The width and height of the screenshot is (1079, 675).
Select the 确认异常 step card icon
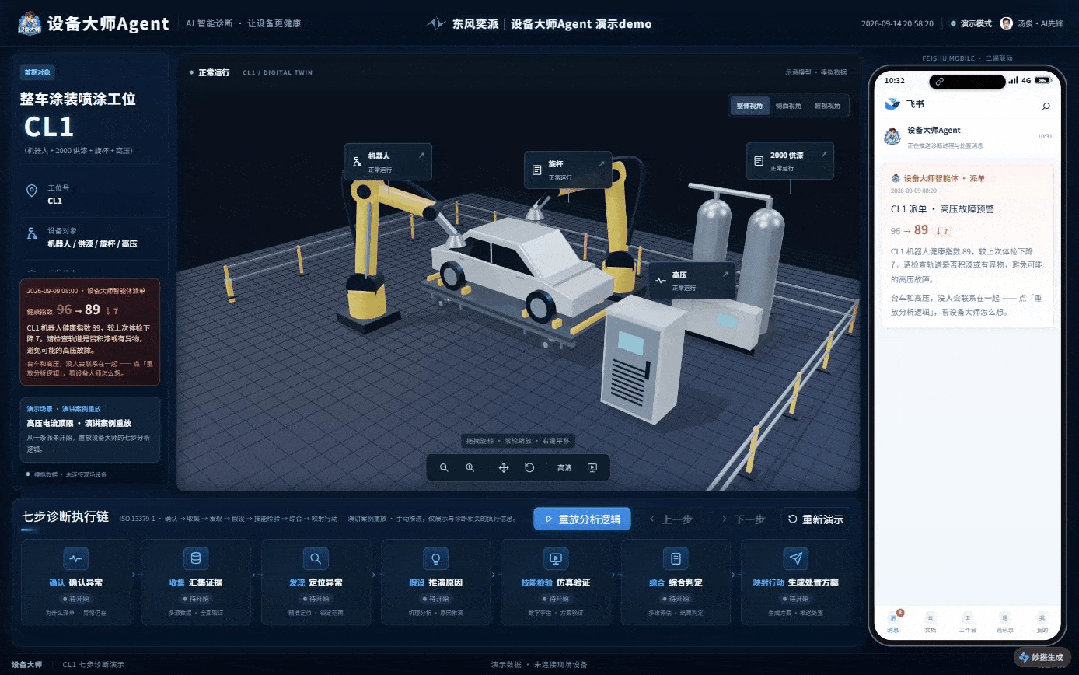[x=76, y=559]
